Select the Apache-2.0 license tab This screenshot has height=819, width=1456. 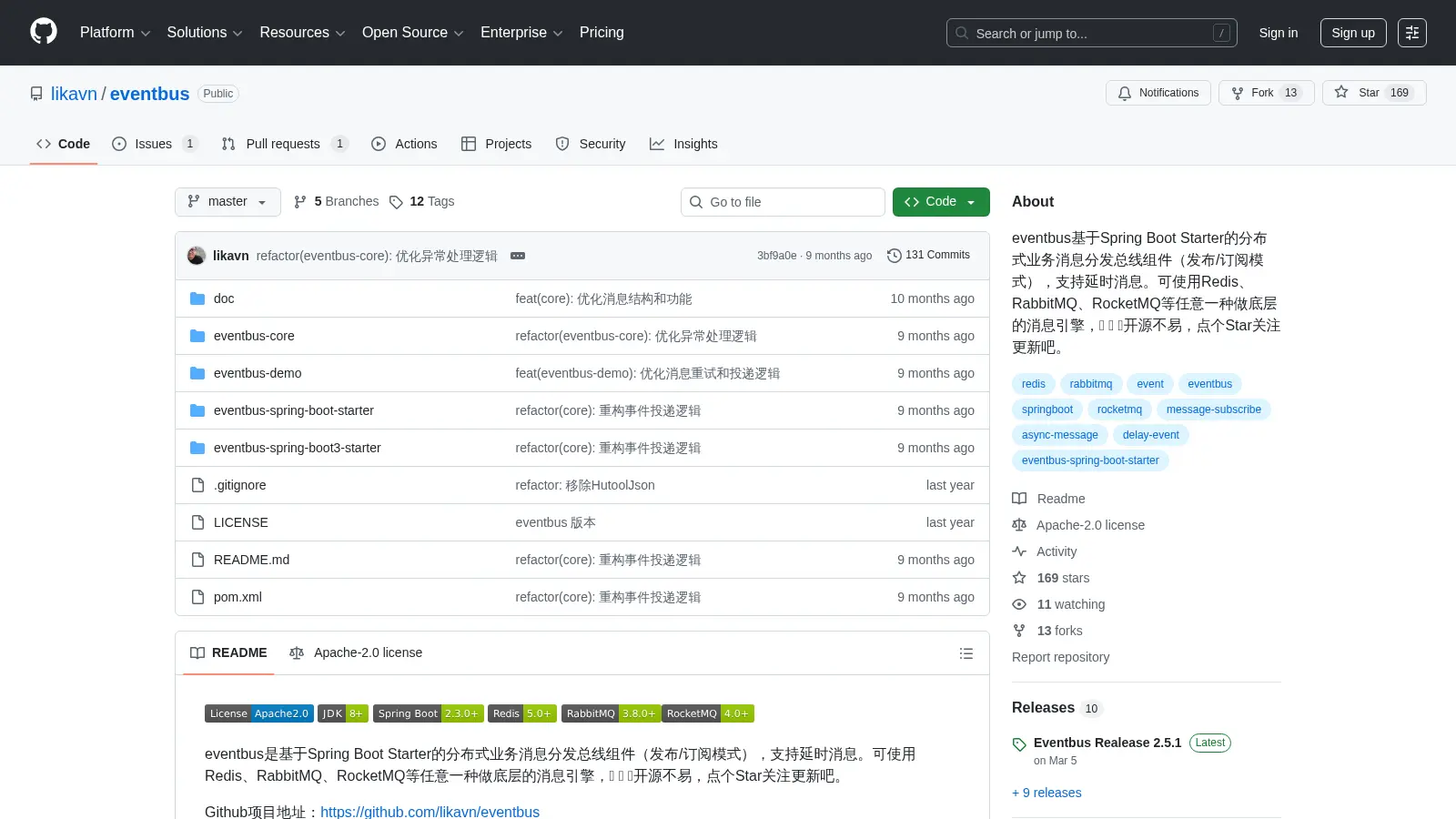tap(356, 652)
